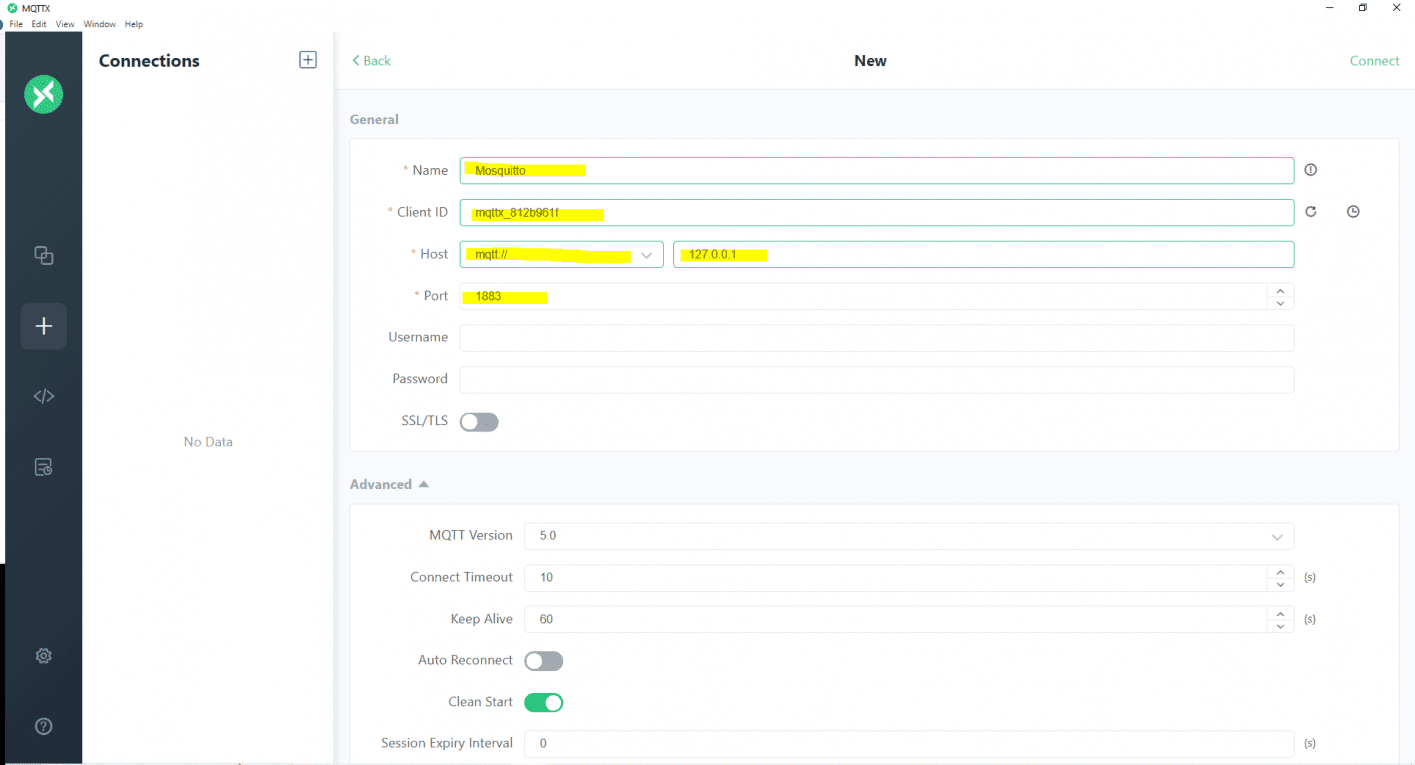
Task: Click the MQTTX logo in sidebar
Action: tap(44, 95)
